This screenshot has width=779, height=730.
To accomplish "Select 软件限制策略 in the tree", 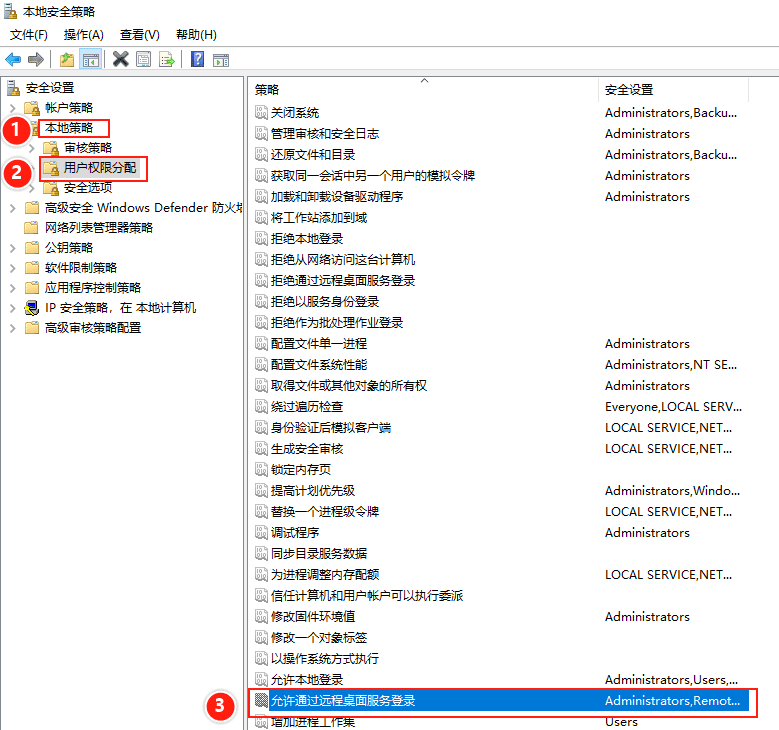I will [x=81, y=268].
